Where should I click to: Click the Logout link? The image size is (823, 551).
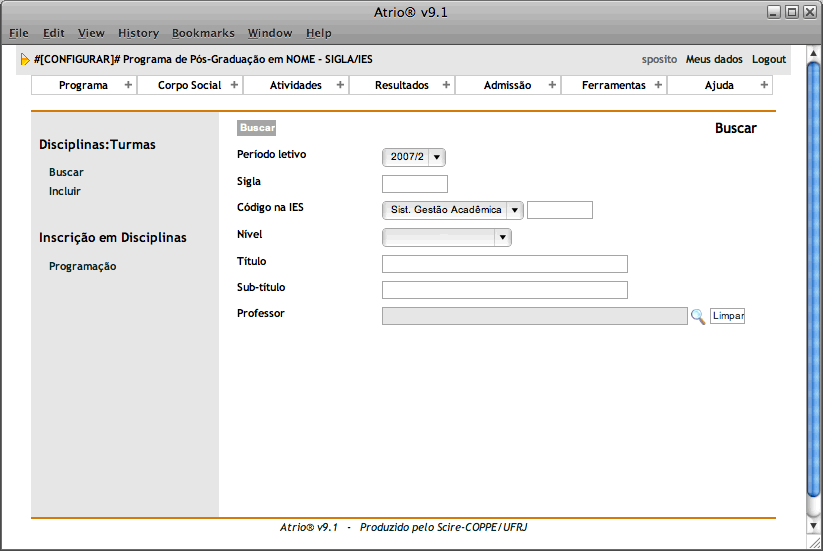(769, 59)
